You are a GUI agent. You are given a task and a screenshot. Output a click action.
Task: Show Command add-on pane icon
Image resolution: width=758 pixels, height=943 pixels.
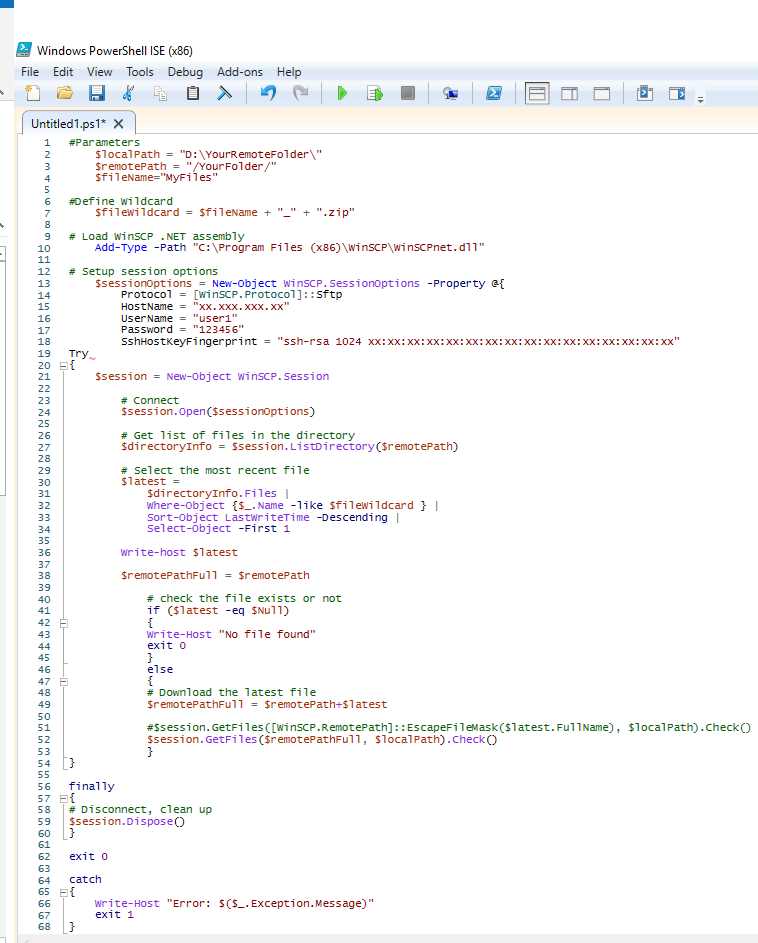click(x=677, y=93)
